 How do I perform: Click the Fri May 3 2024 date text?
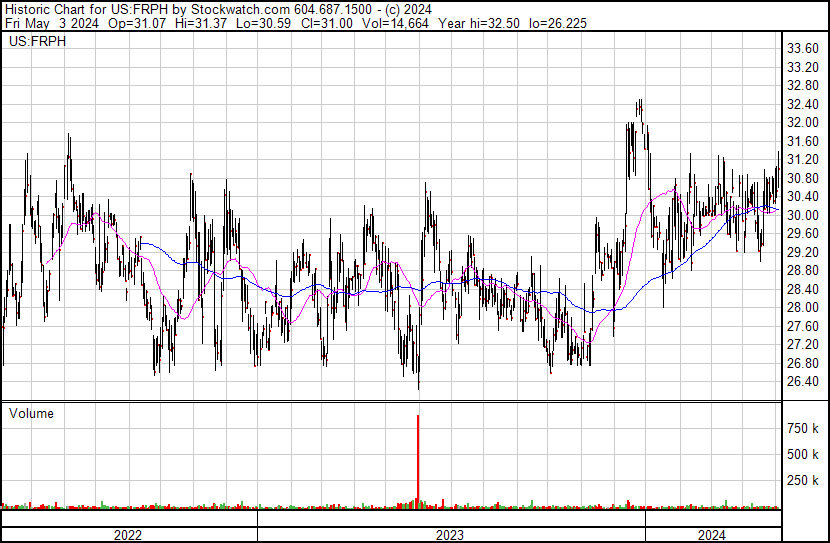click(x=51, y=23)
